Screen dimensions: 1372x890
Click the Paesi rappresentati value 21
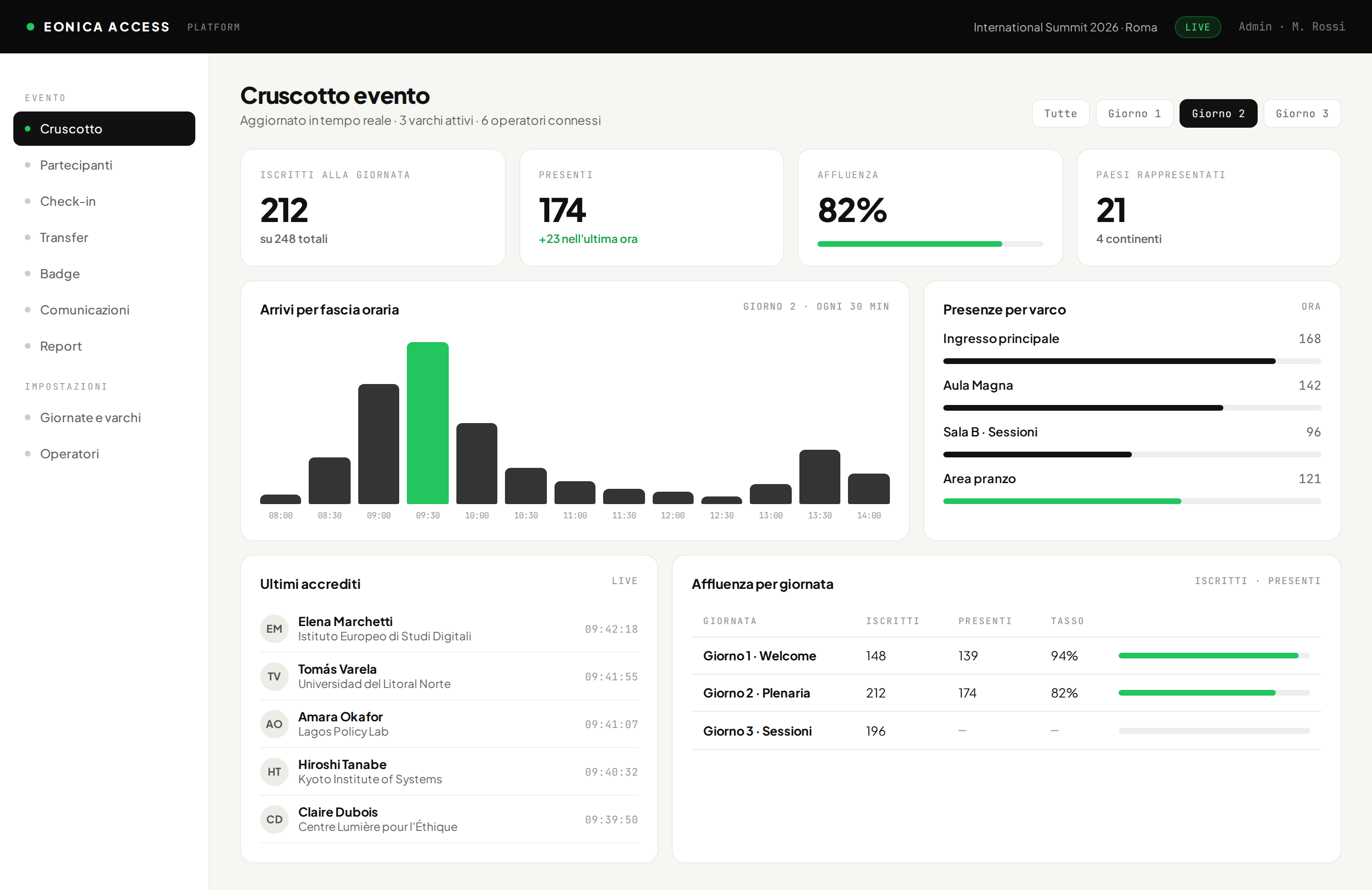pyautogui.click(x=1111, y=210)
